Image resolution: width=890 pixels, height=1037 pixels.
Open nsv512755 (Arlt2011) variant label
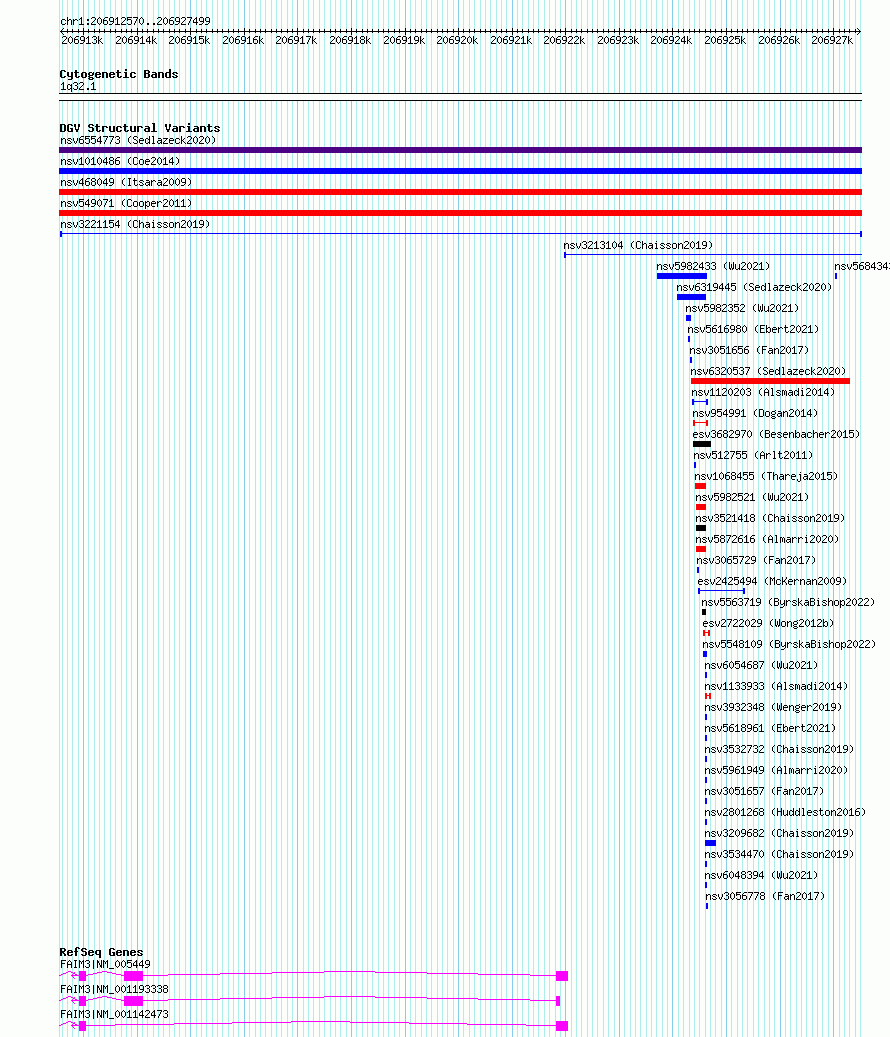coord(753,456)
